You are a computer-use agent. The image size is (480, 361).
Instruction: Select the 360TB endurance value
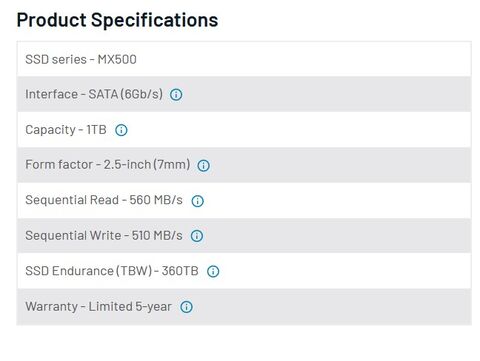click(x=180, y=271)
